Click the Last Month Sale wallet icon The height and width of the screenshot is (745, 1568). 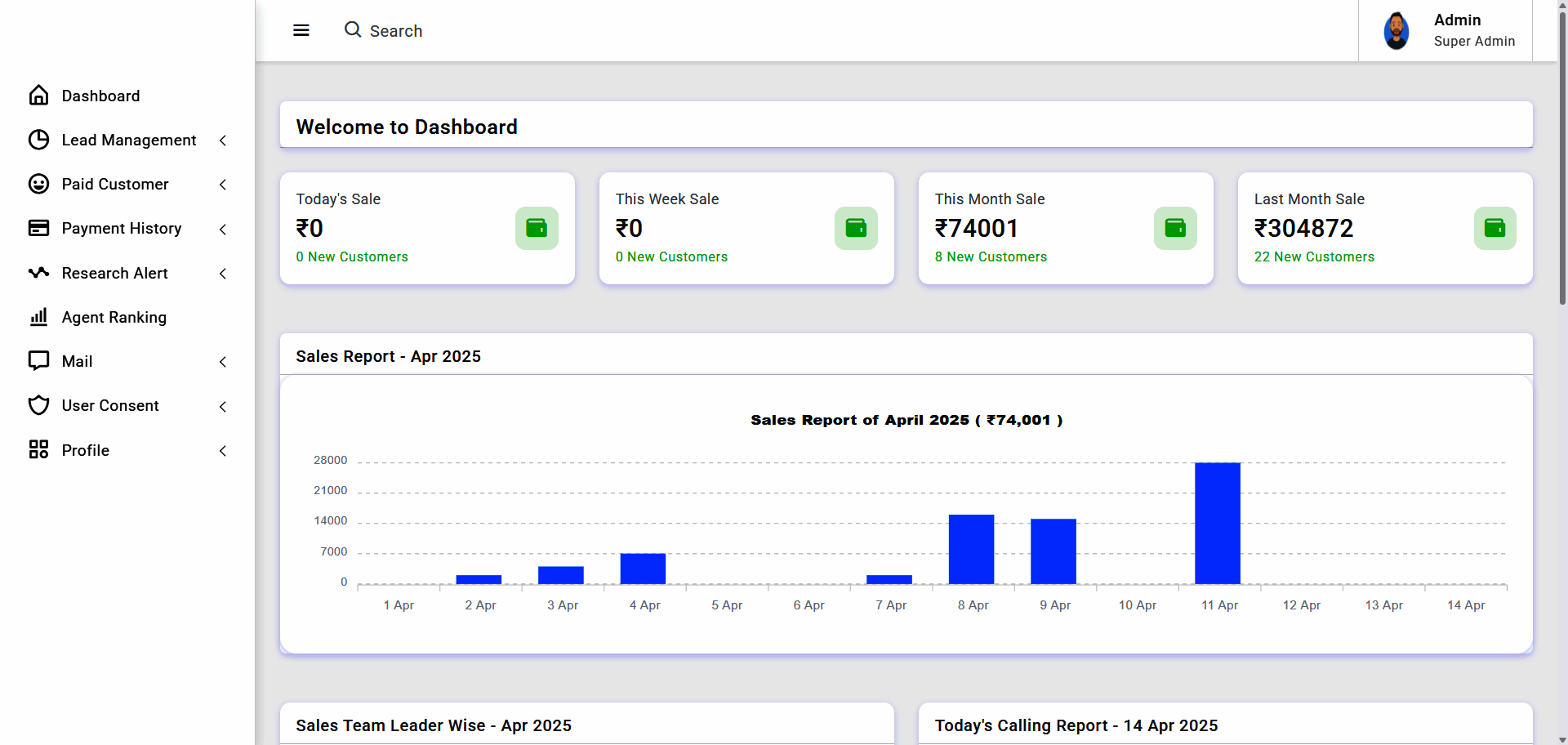click(x=1494, y=228)
